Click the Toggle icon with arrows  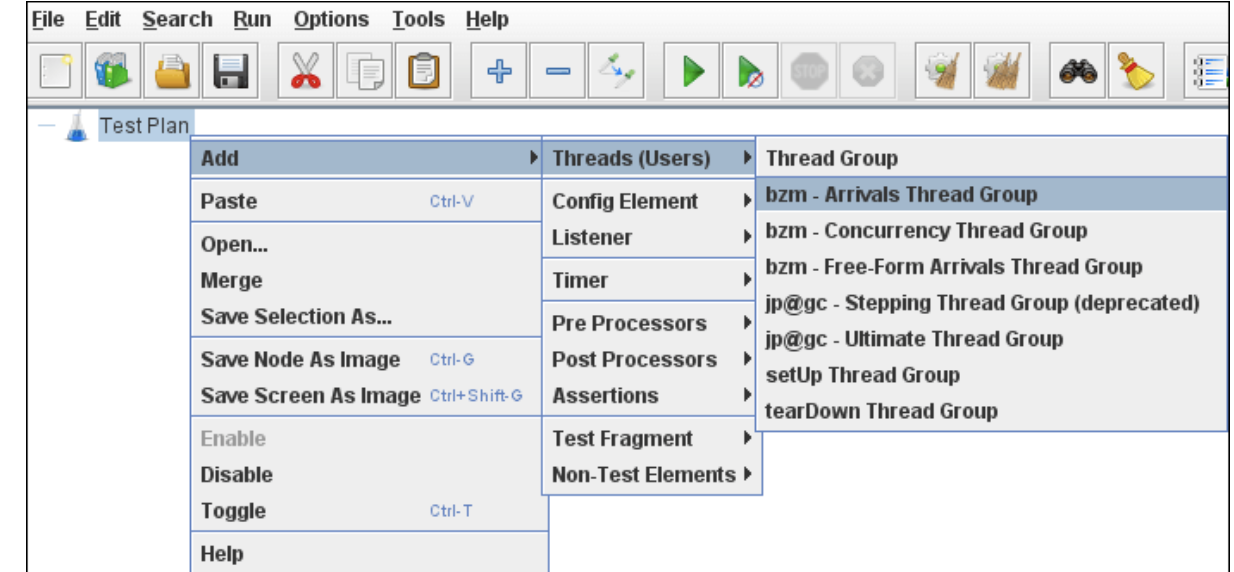pyautogui.click(x=615, y=72)
